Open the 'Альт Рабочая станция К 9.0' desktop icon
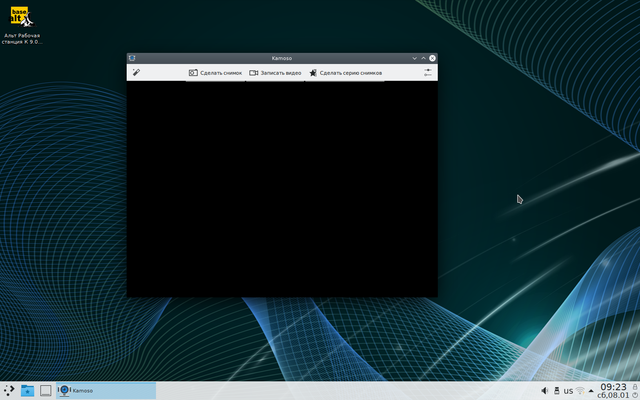This screenshot has height=400, width=640. pos(22,25)
